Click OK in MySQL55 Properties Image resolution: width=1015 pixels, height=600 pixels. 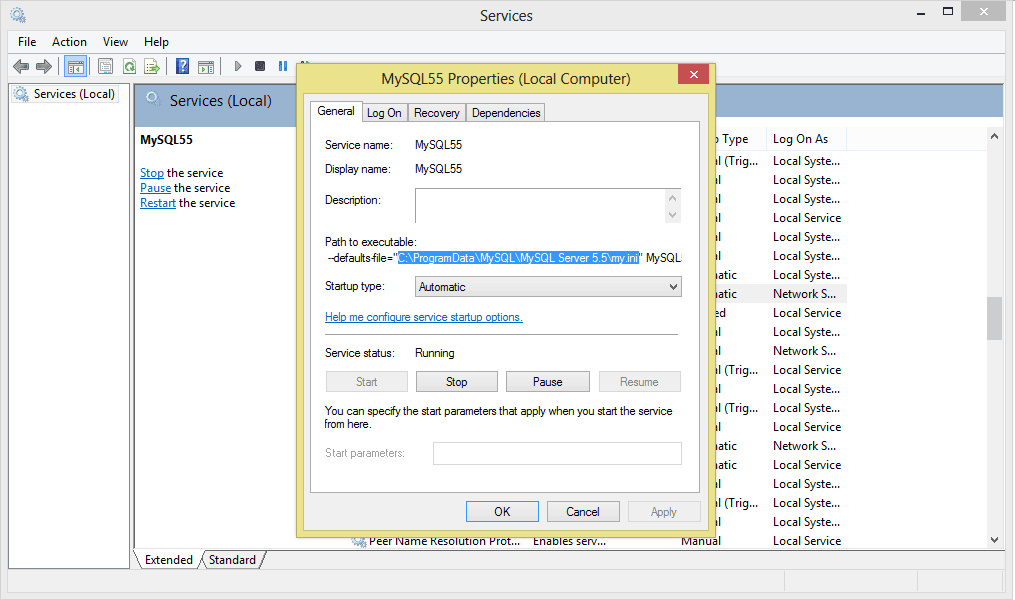[502, 511]
